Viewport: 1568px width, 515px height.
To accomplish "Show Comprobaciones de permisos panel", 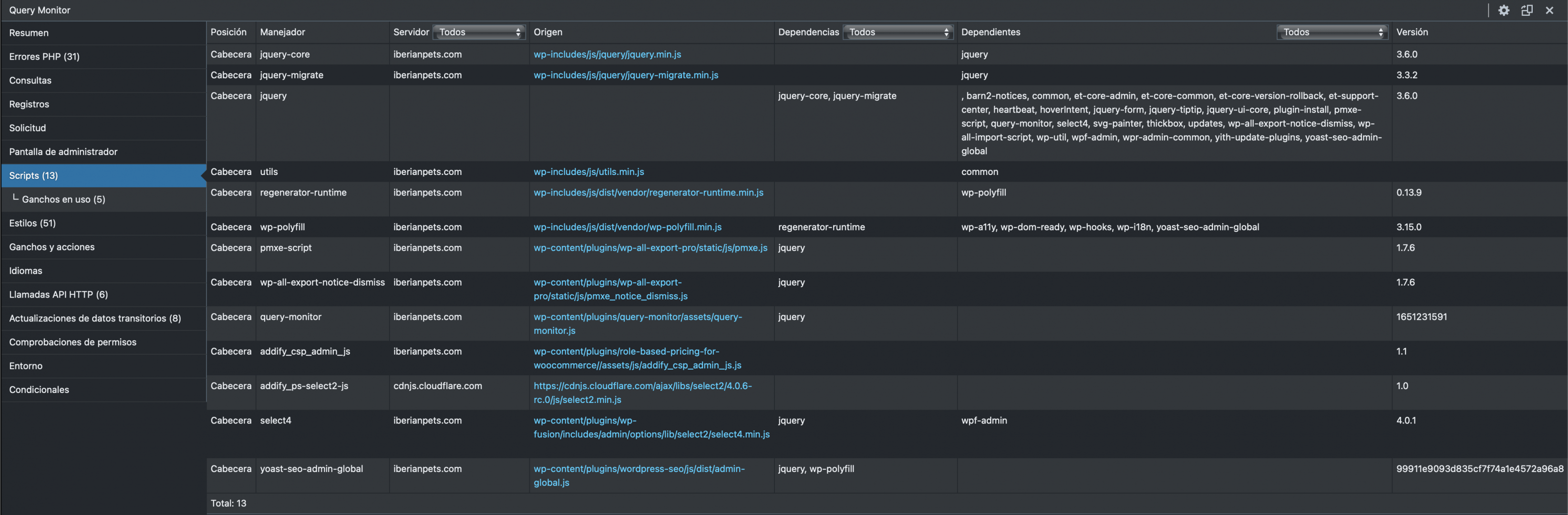I will tap(103, 341).
